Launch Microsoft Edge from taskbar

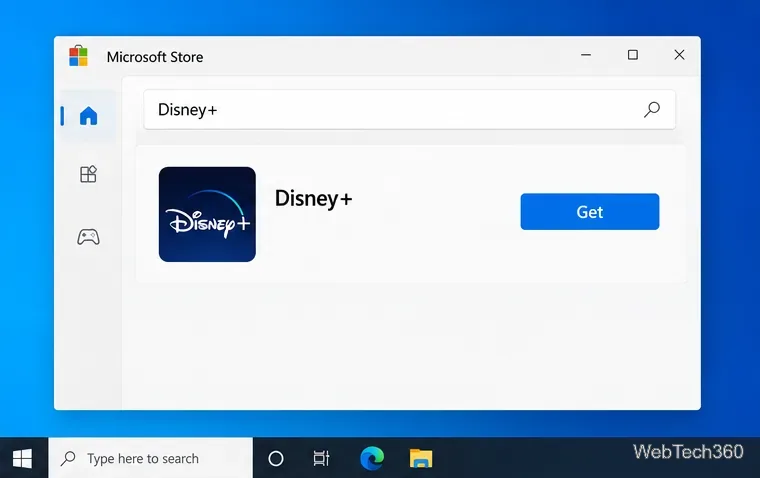pyautogui.click(x=372, y=458)
